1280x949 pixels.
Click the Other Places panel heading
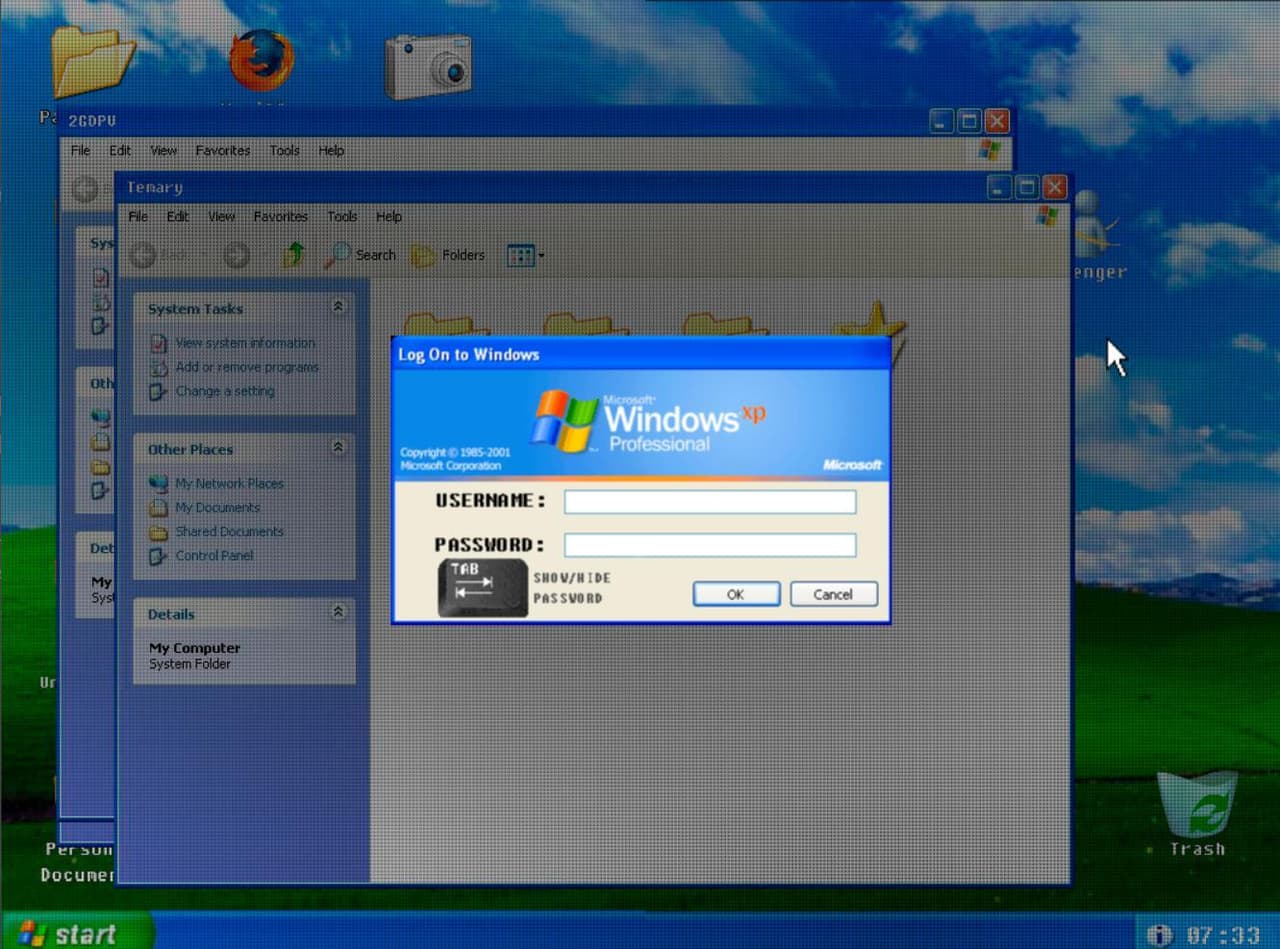click(x=190, y=449)
